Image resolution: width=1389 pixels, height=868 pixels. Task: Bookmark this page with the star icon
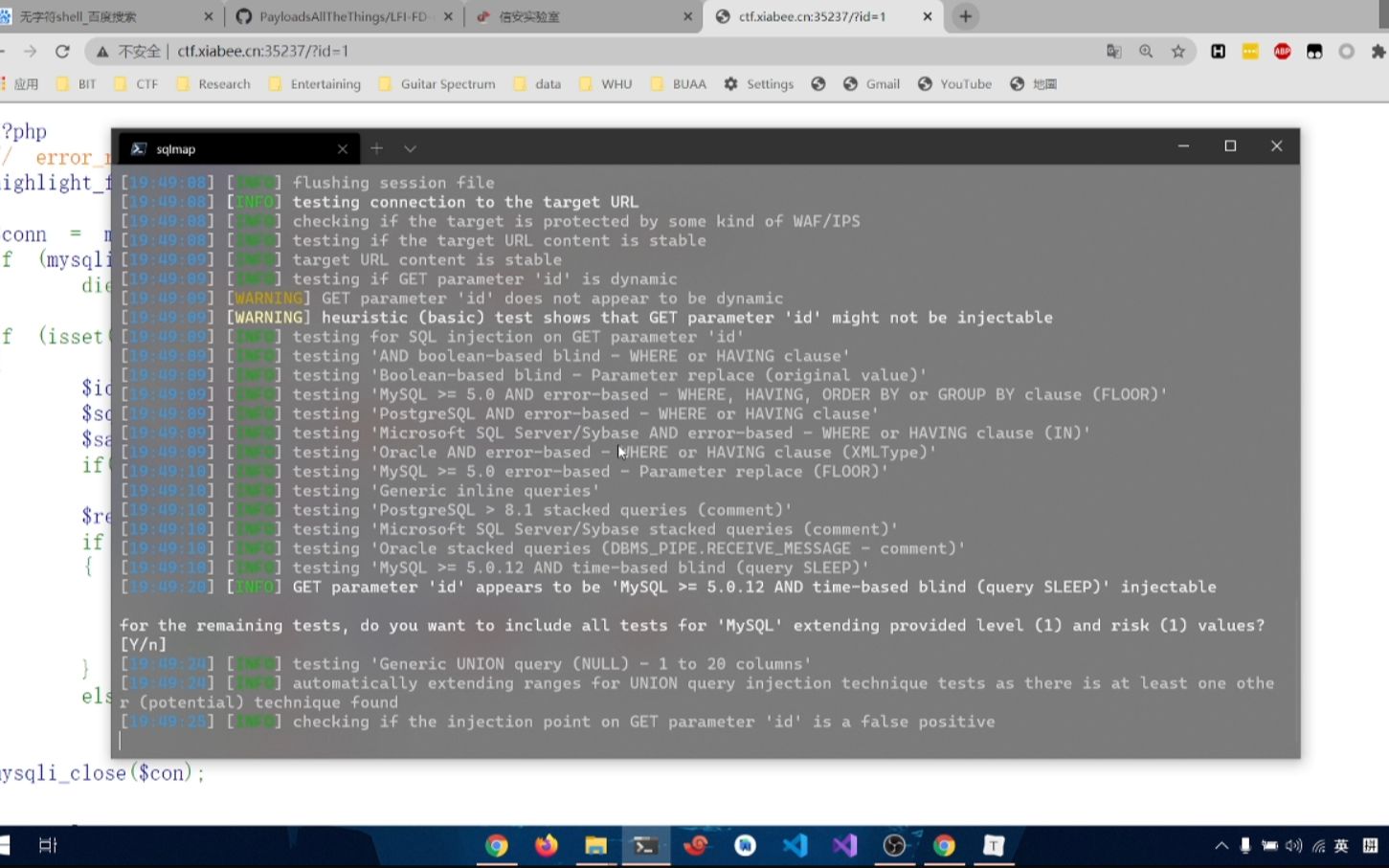pos(1178,52)
